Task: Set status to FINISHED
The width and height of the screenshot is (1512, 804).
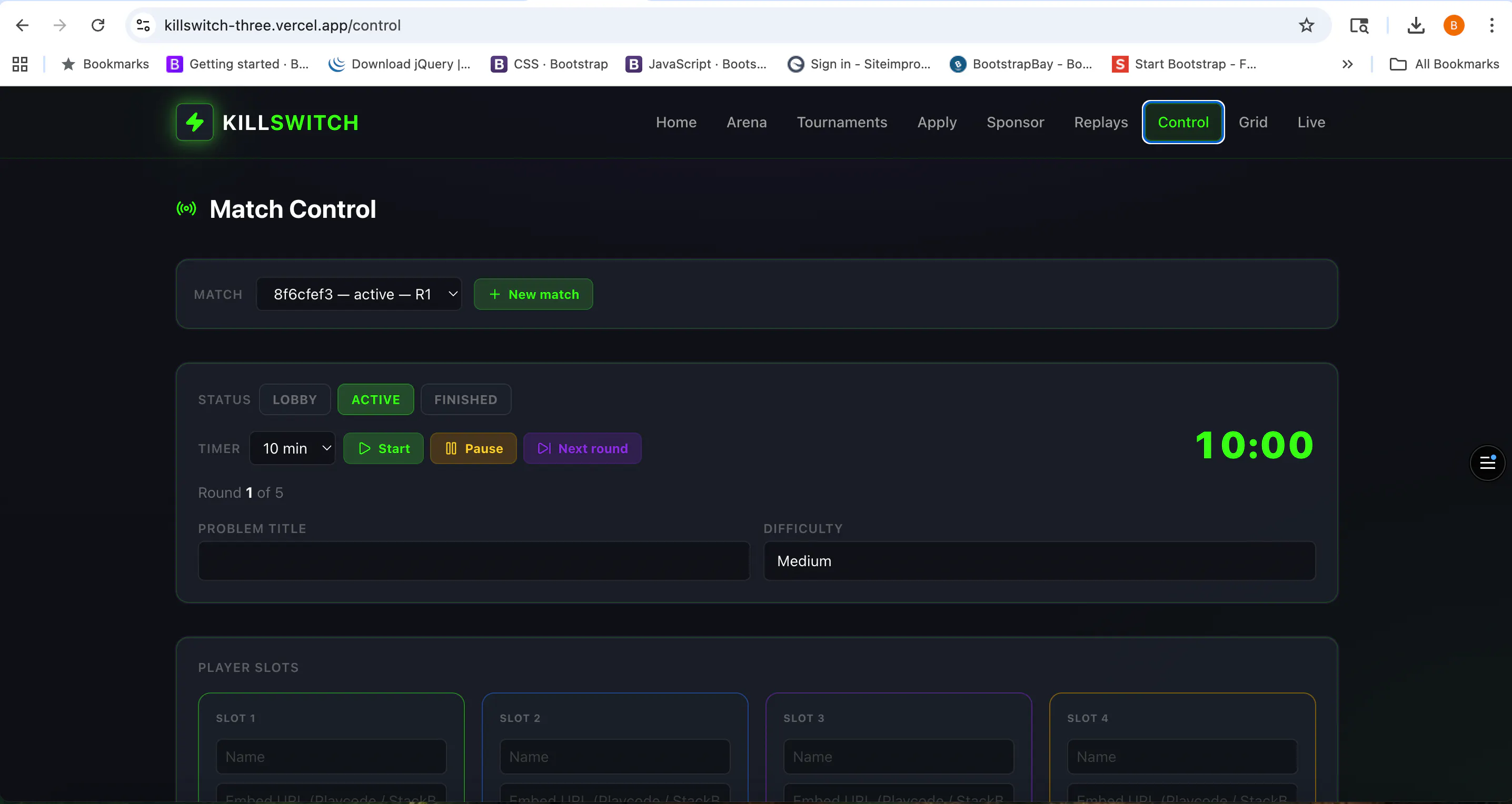Action: pyautogui.click(x=465, y=399)
